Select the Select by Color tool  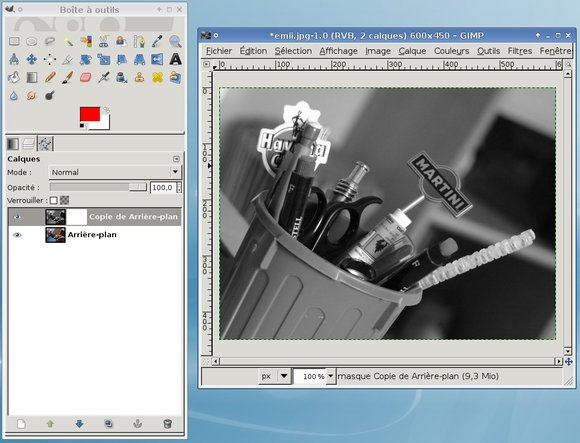(x=86, y=41)
